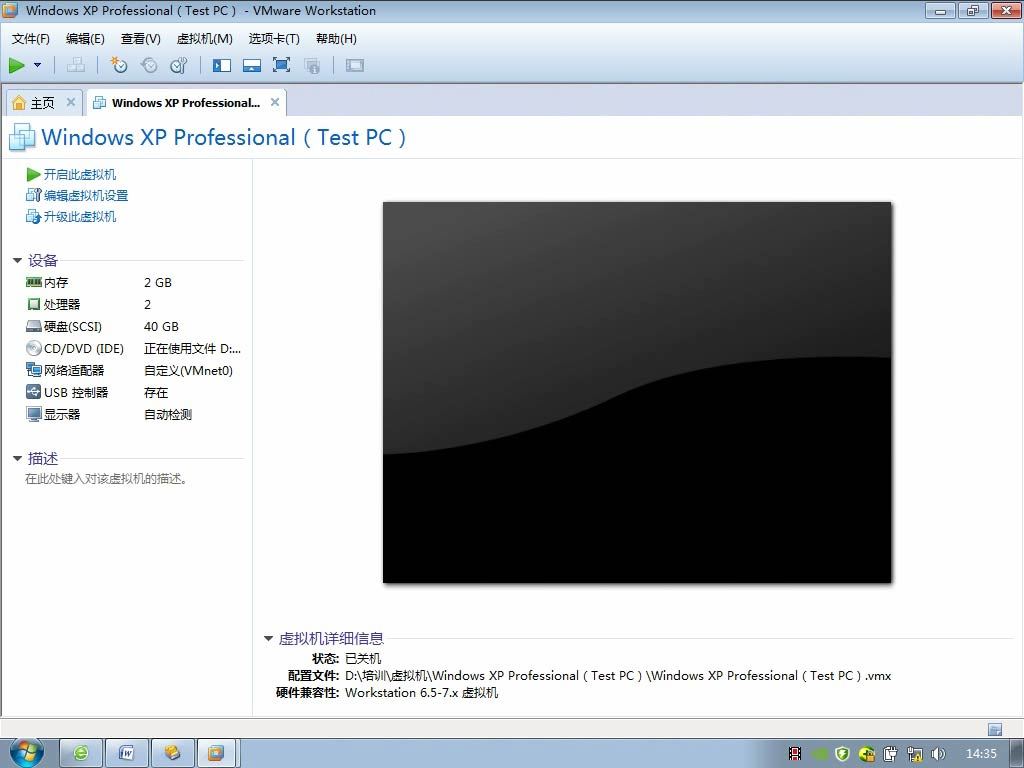Image resolution: width=1024 pixels, height=768 pixels.
Task: Open the third taskbar application button
Action: click(172, 753)
